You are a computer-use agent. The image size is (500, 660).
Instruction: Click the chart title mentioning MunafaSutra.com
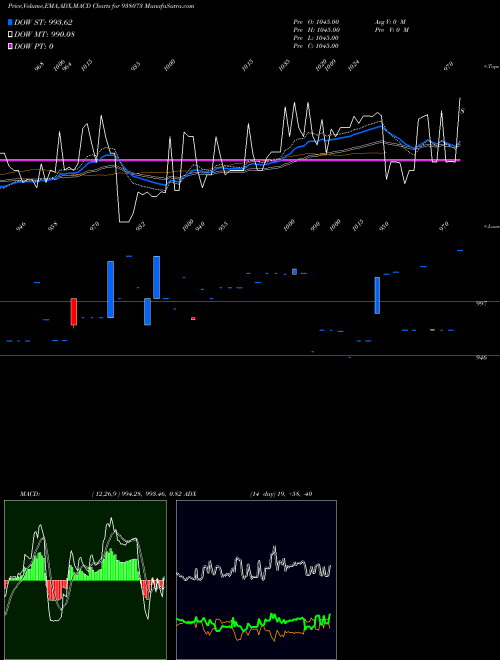point(101,6)
